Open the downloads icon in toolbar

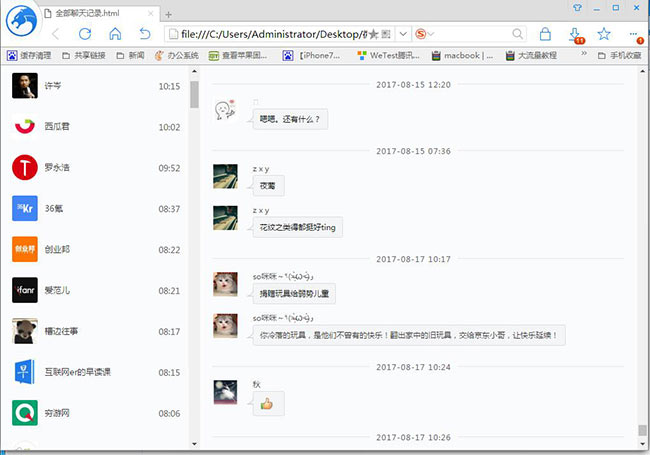(x=575, y=34)
